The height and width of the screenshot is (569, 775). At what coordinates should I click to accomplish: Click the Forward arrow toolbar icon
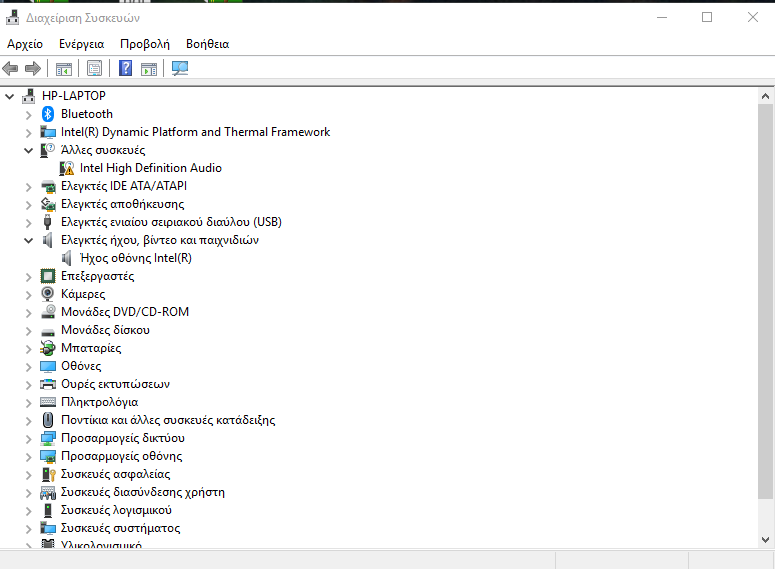(33, 68)
